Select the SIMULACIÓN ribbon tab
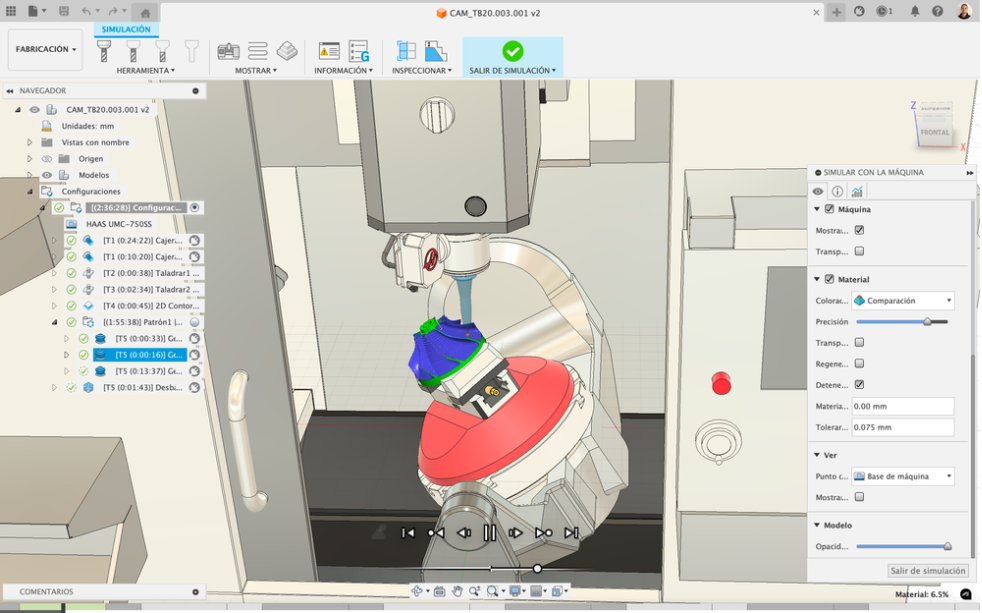 tap(126, 29)
